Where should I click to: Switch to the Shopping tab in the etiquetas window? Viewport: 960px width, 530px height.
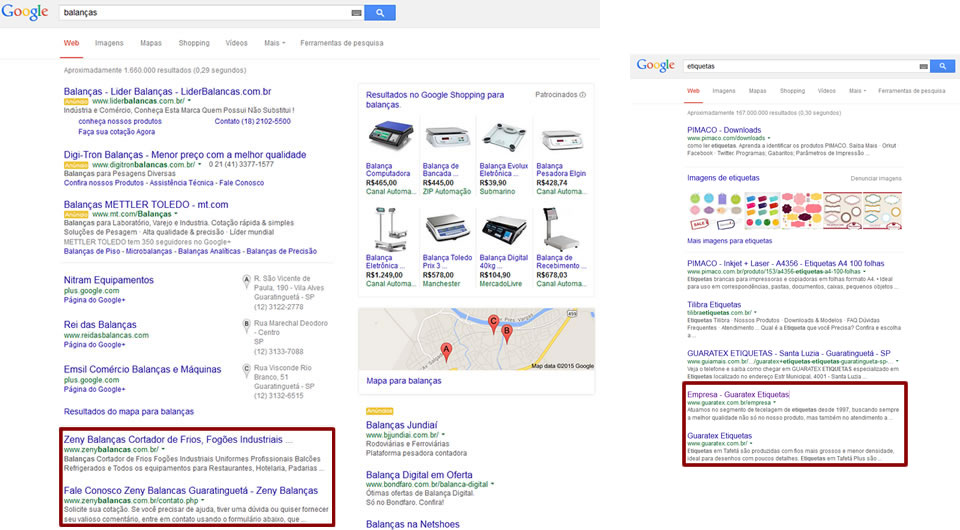click(792, 91)
